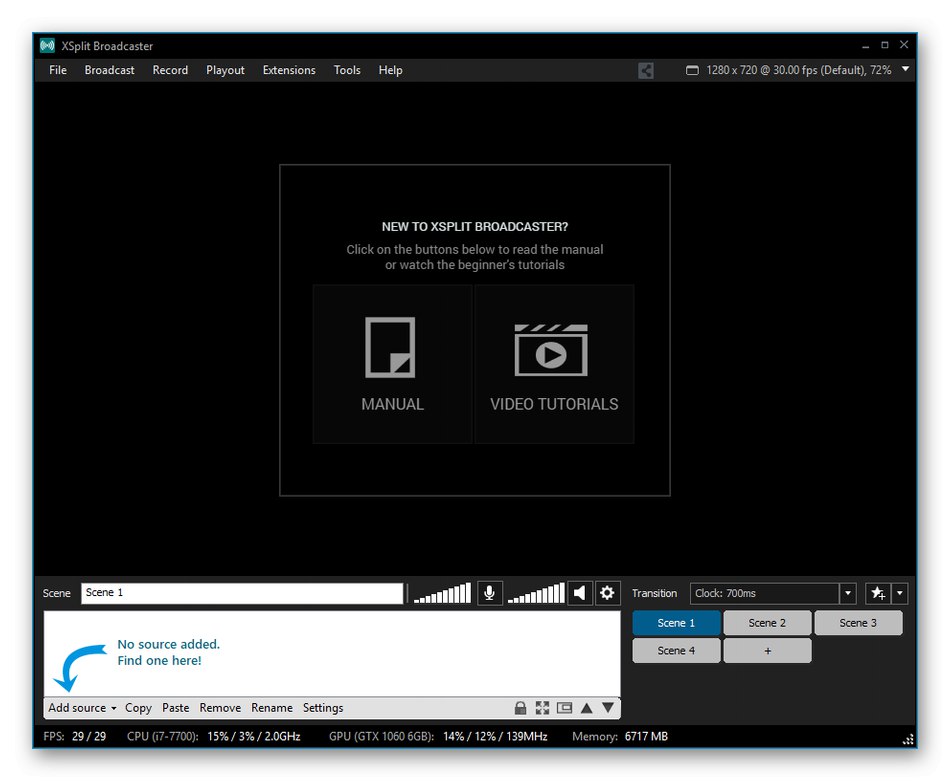Click the Memory 6717 MB status
The image size is (950, 781).
[620, 737]
